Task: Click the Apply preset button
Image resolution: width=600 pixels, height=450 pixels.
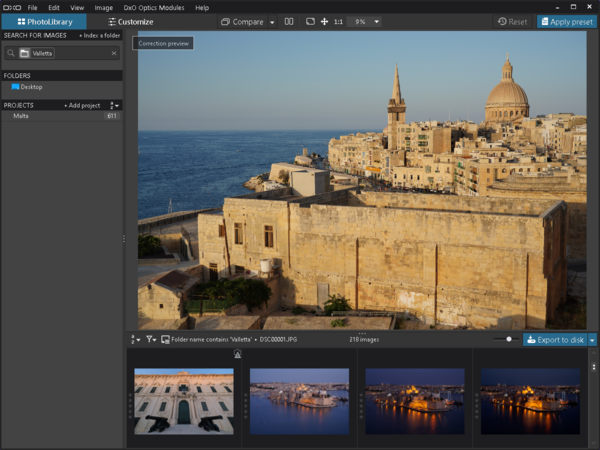Action: [x=567, y=21]
